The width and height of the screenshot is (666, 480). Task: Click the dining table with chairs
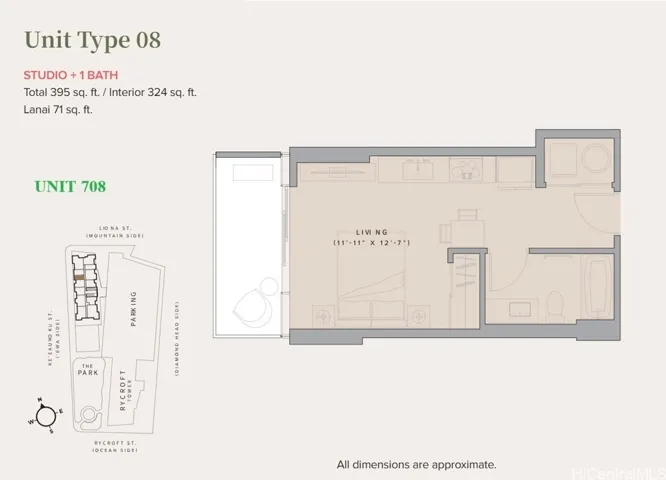pos(463,228)
